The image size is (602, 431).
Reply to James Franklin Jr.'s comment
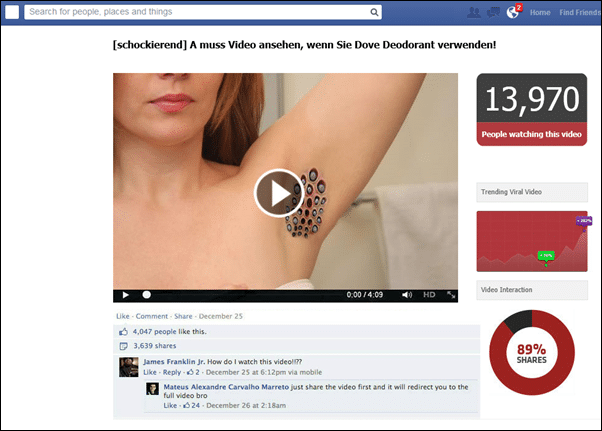172,372
